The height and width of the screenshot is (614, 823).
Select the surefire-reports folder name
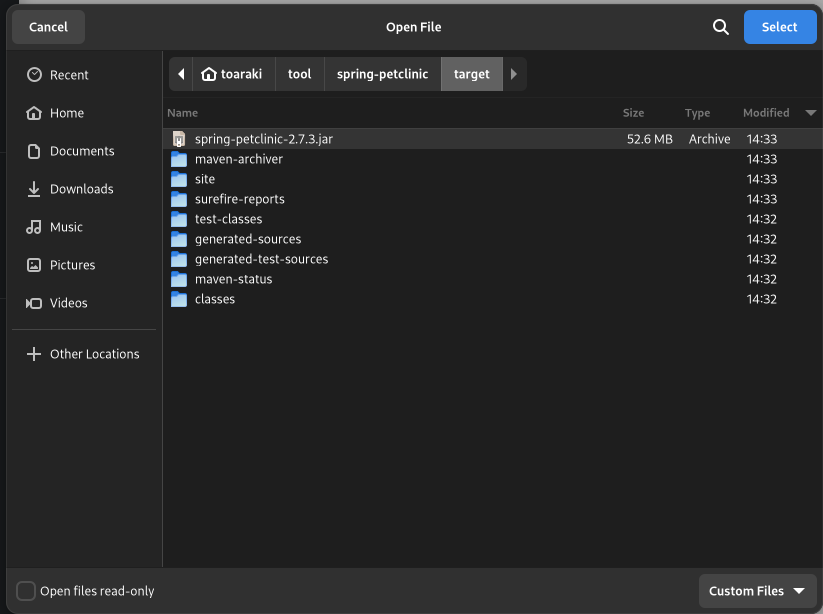(240, 199)
